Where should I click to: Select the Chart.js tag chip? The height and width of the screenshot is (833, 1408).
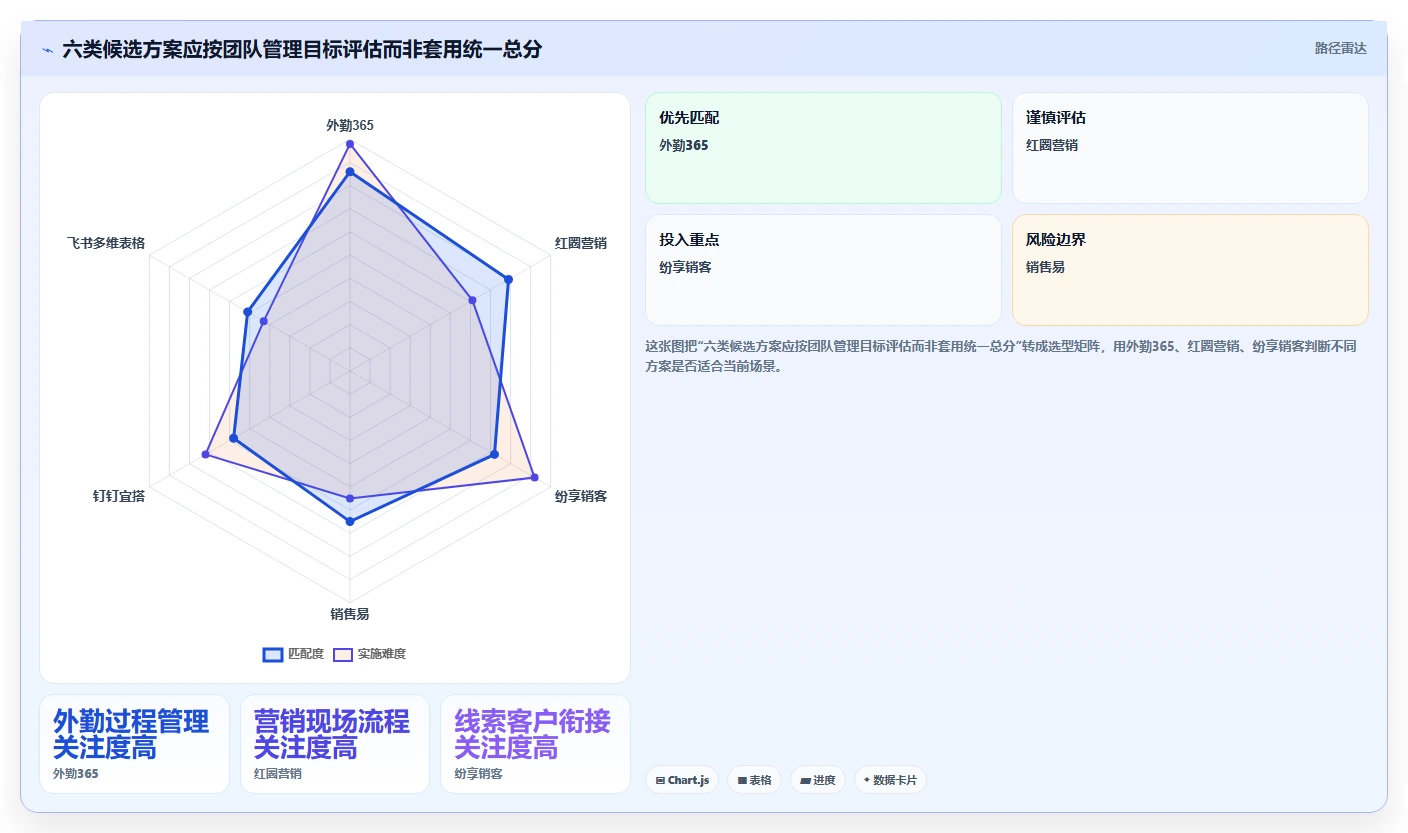coord(682,780)
